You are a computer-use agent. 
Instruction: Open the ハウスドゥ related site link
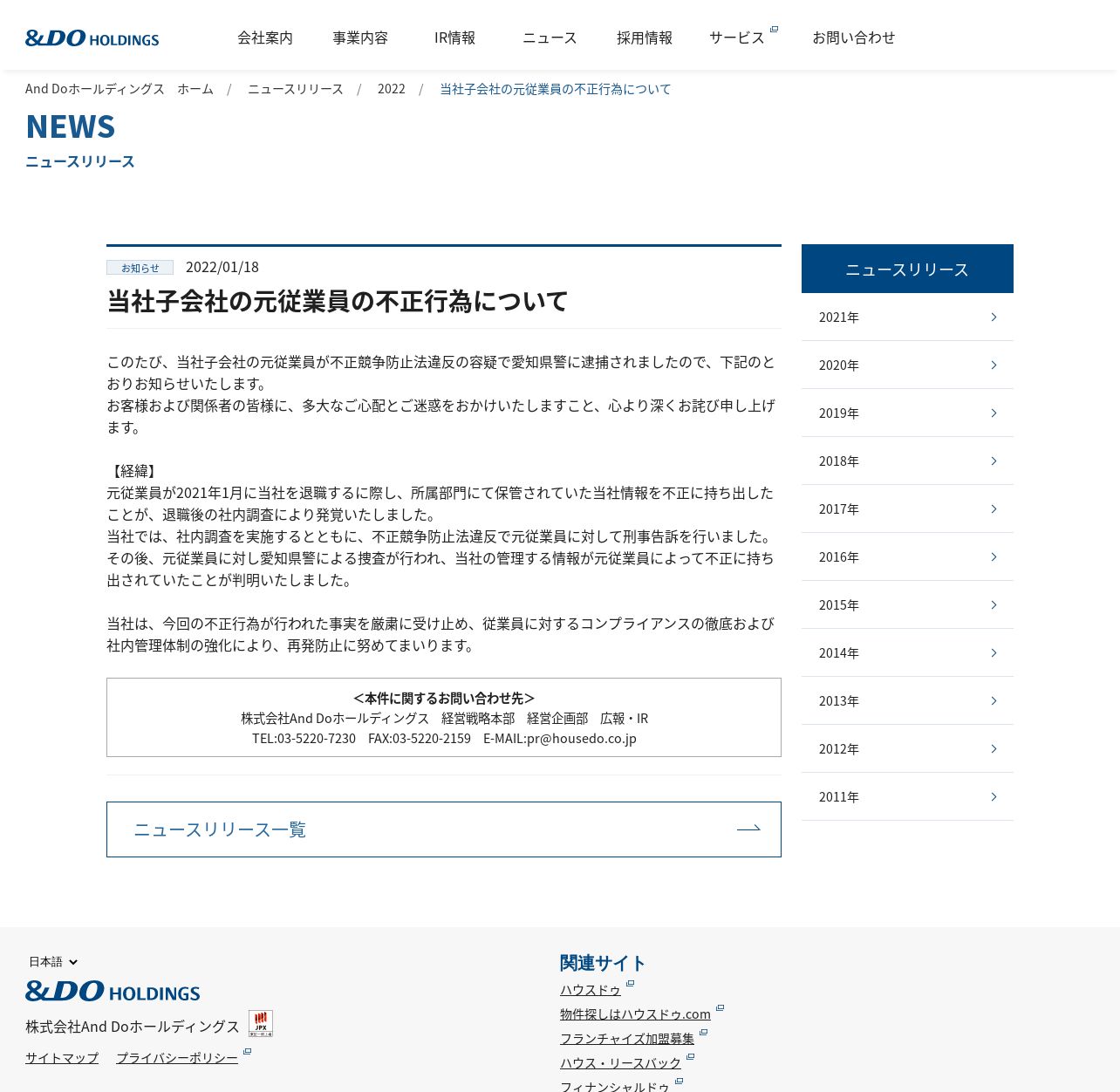(x=591, y=989)
